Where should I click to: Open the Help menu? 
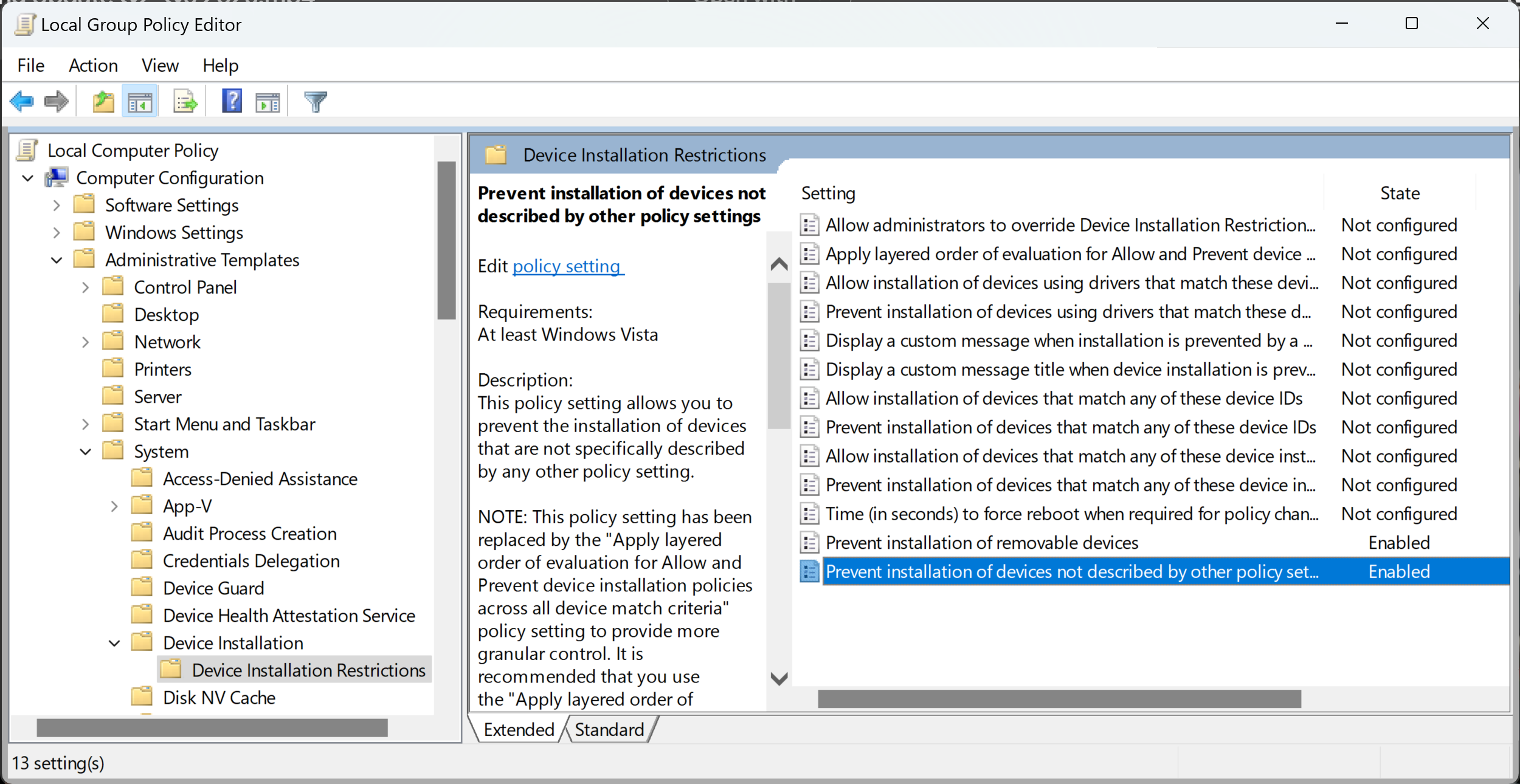click(x=220, y=65)
